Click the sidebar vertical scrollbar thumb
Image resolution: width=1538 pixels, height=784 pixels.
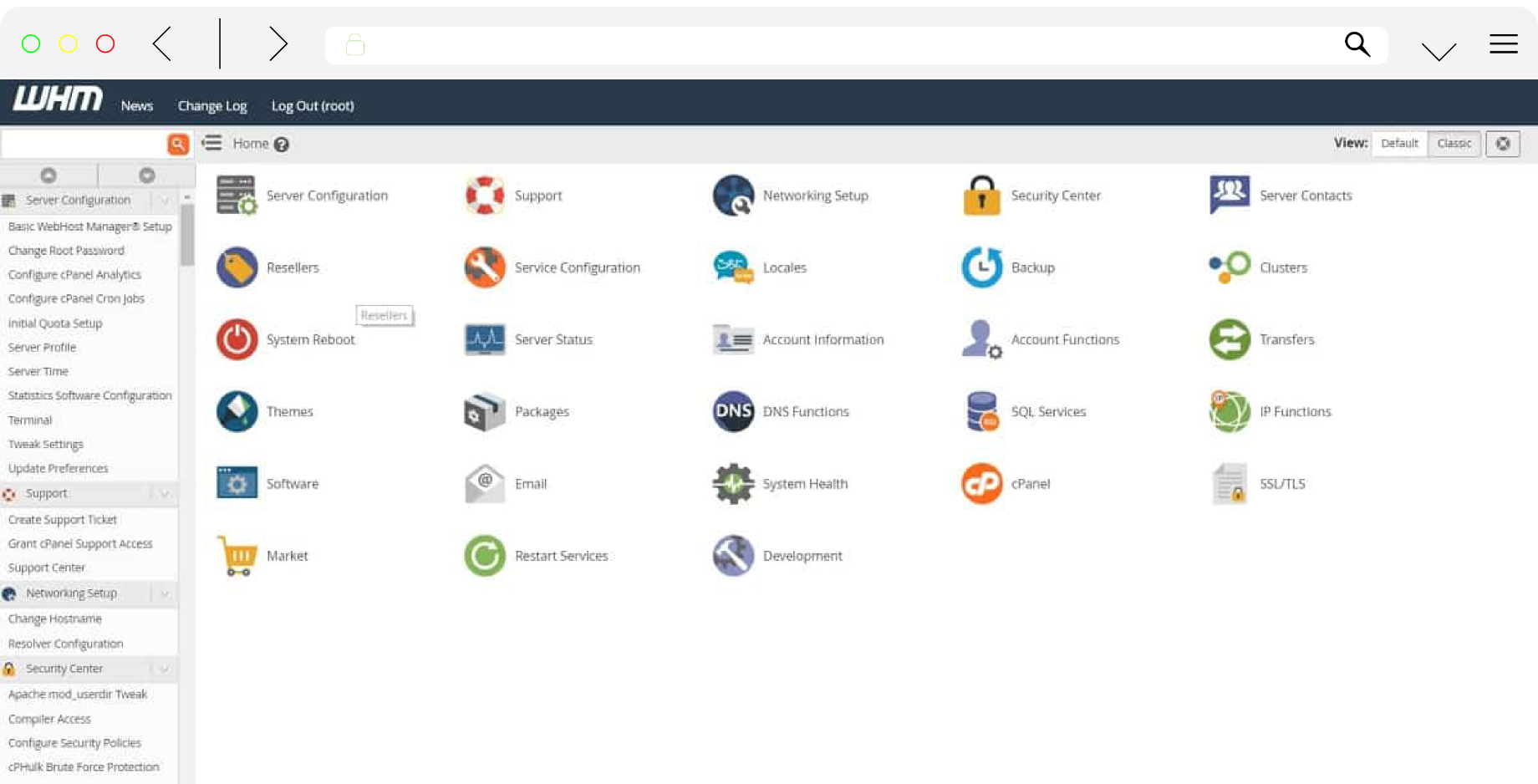click(187, 236)
